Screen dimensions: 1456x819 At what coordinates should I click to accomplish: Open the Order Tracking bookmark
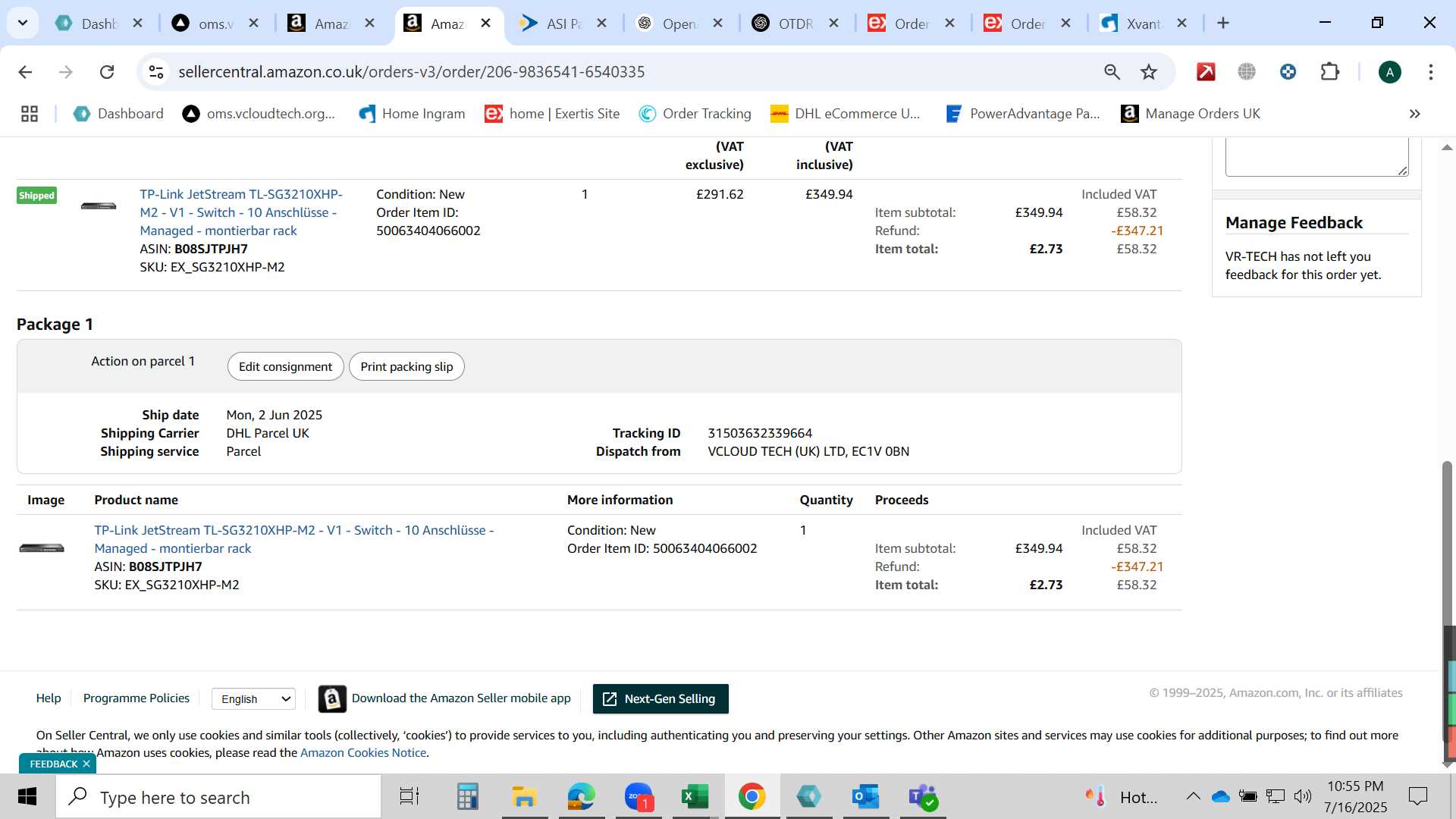click(x=695, y=114)
